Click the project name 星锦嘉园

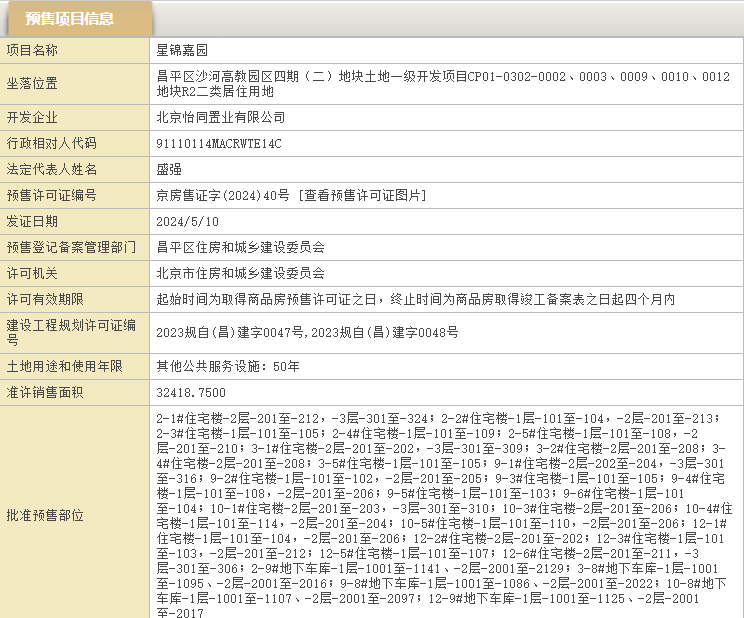182,50
